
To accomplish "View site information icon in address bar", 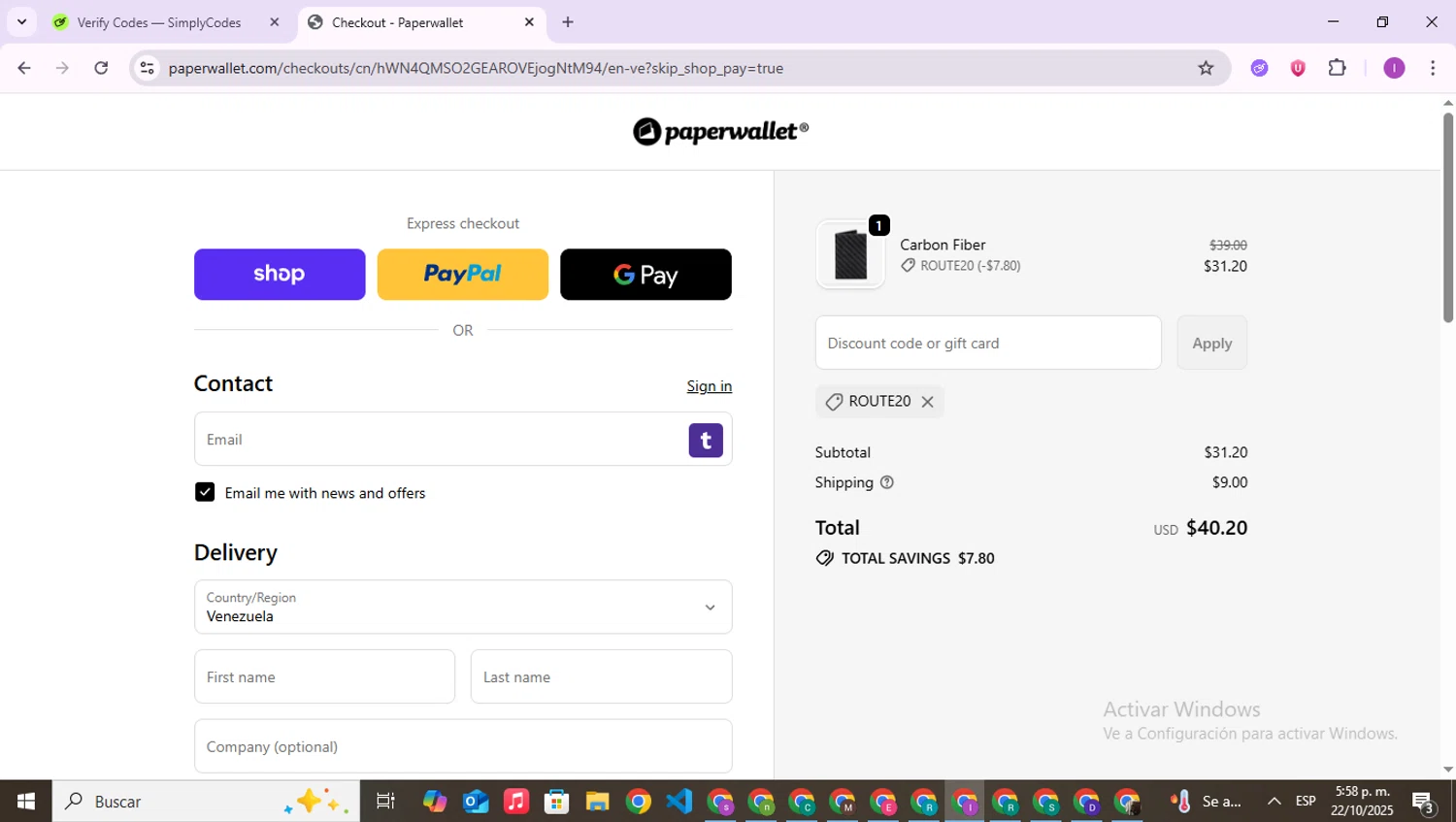I will [147, 68].
